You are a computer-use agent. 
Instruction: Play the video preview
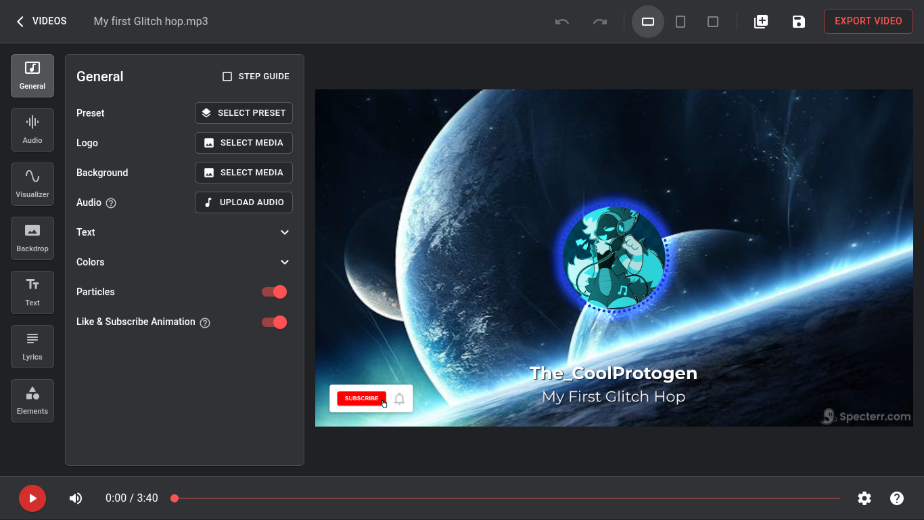(32, 498)
